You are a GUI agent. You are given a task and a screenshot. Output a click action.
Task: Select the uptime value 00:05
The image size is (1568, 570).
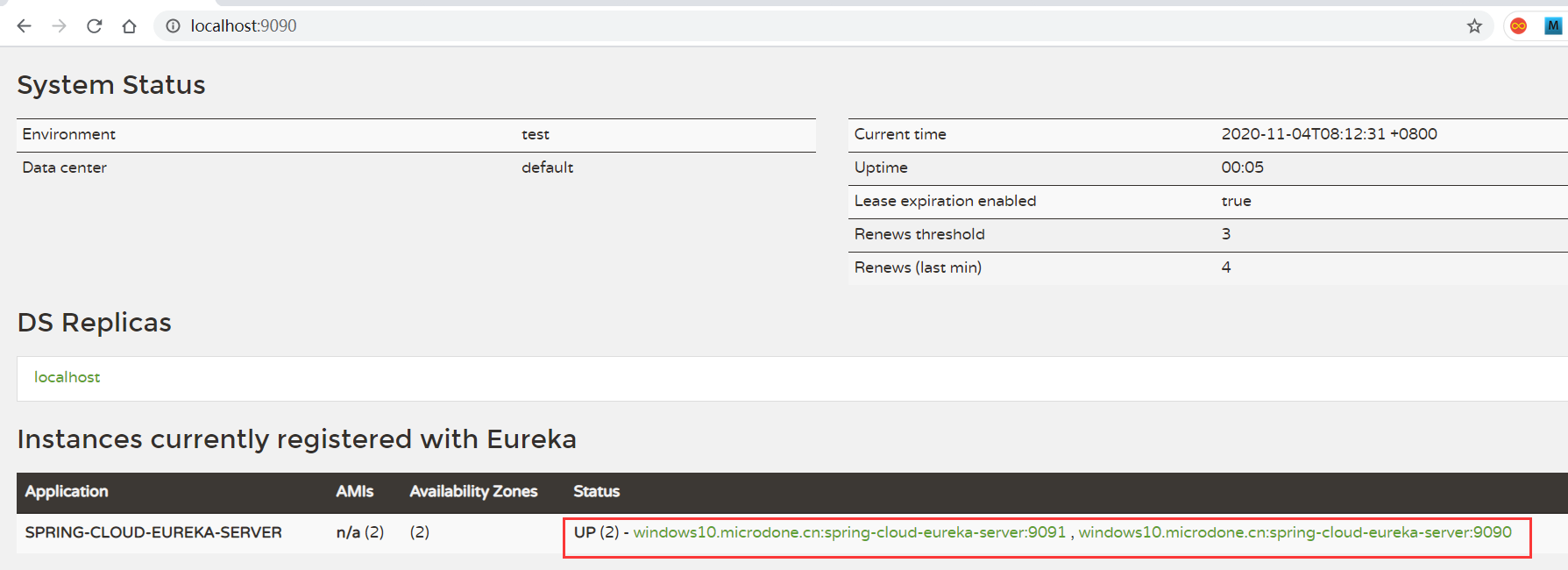(1243, 167)
